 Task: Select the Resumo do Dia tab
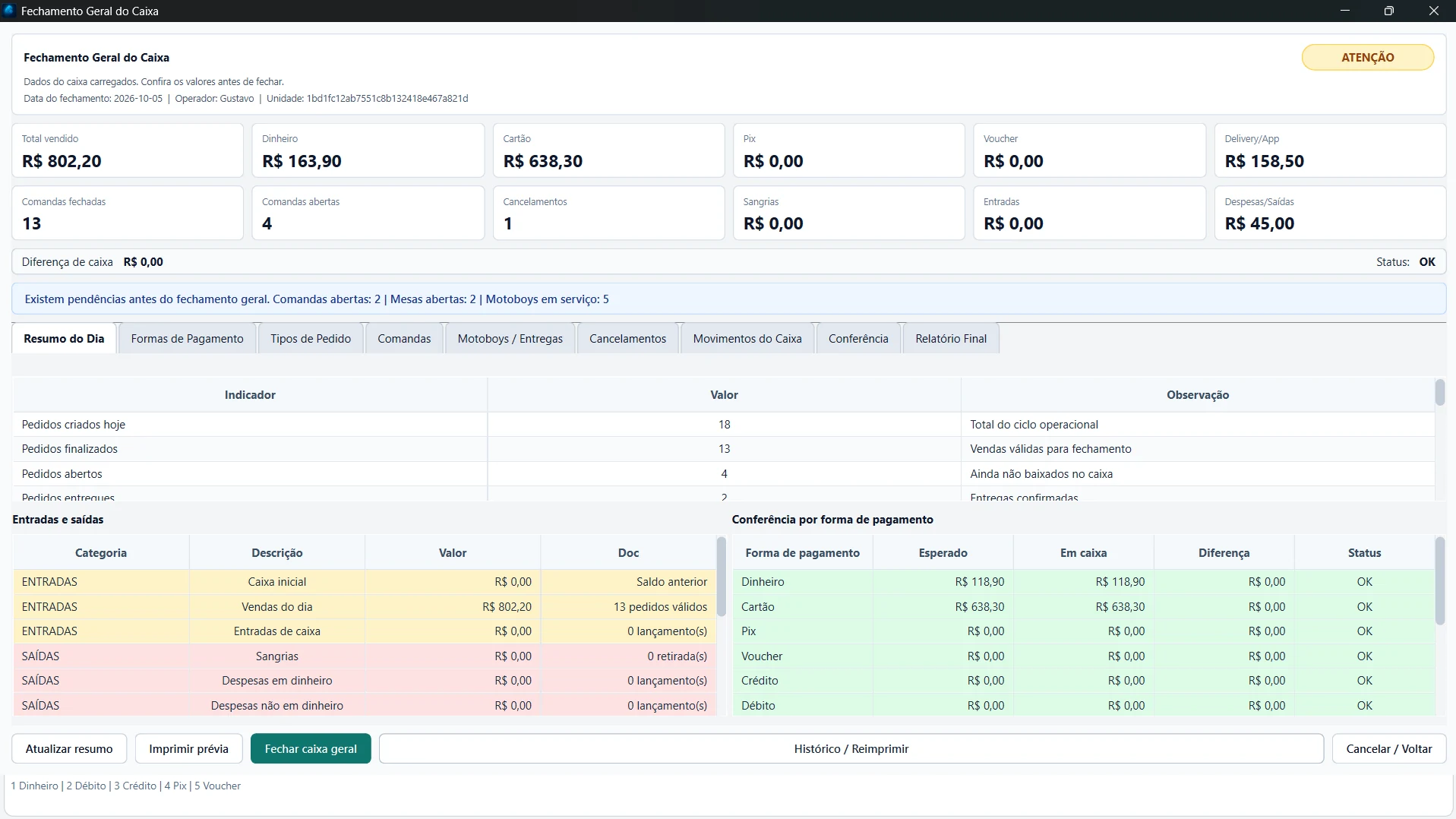pyautogui.click(x=64, y=339)
